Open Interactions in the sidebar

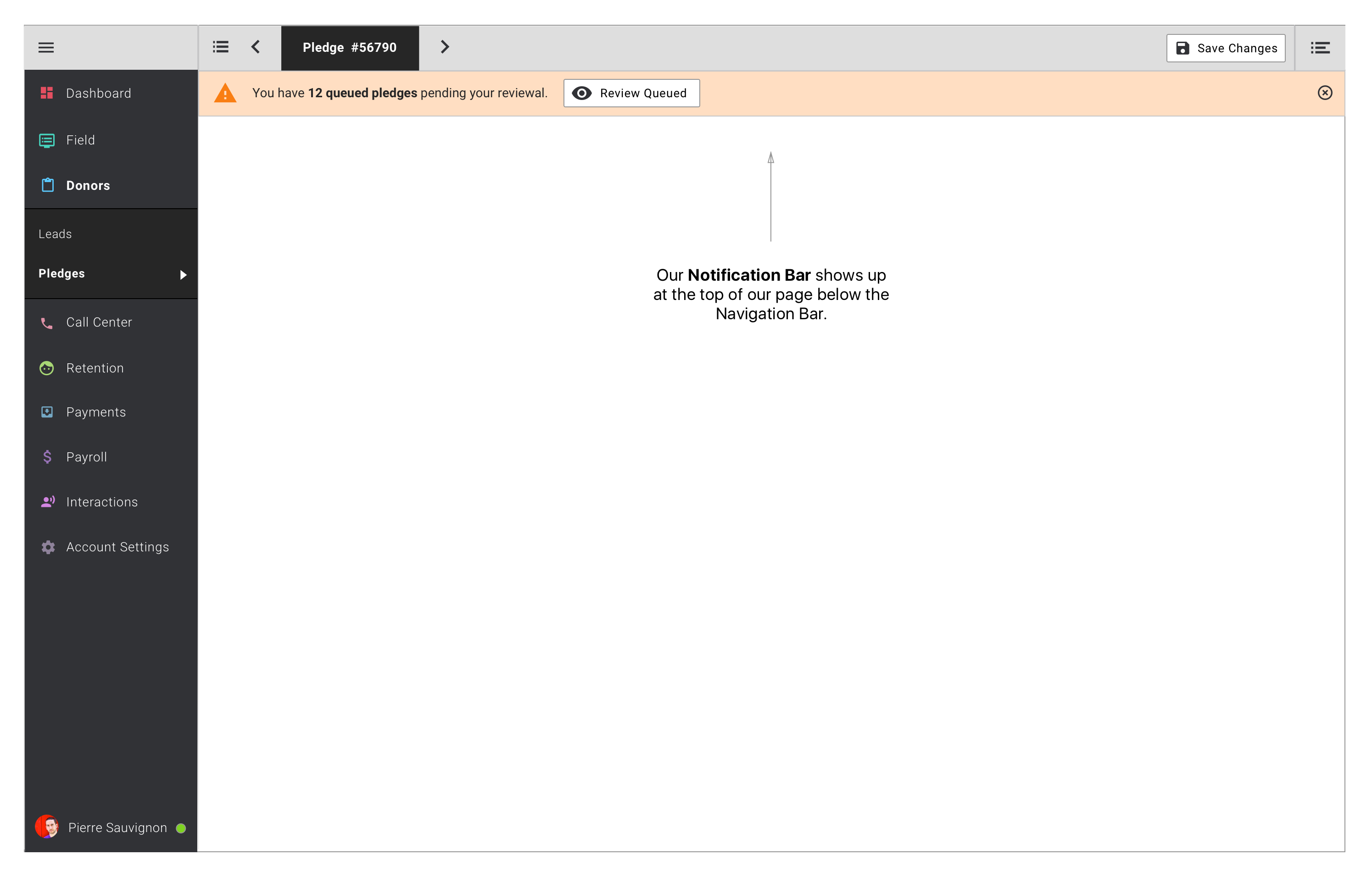(x=111, y=502)
